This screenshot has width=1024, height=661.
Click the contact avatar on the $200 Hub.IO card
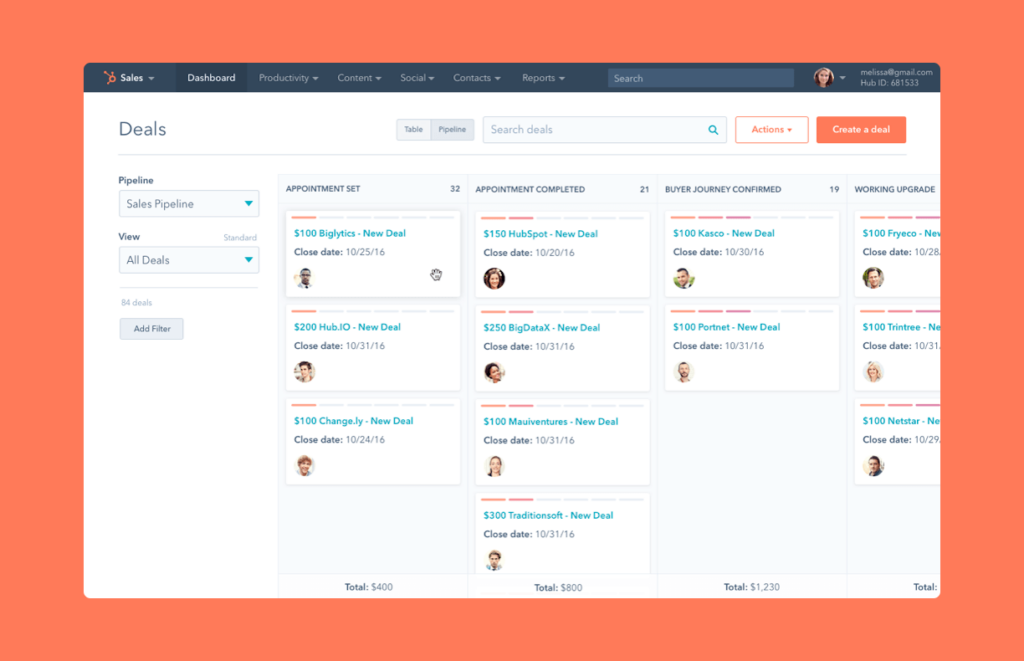[305, 372]
